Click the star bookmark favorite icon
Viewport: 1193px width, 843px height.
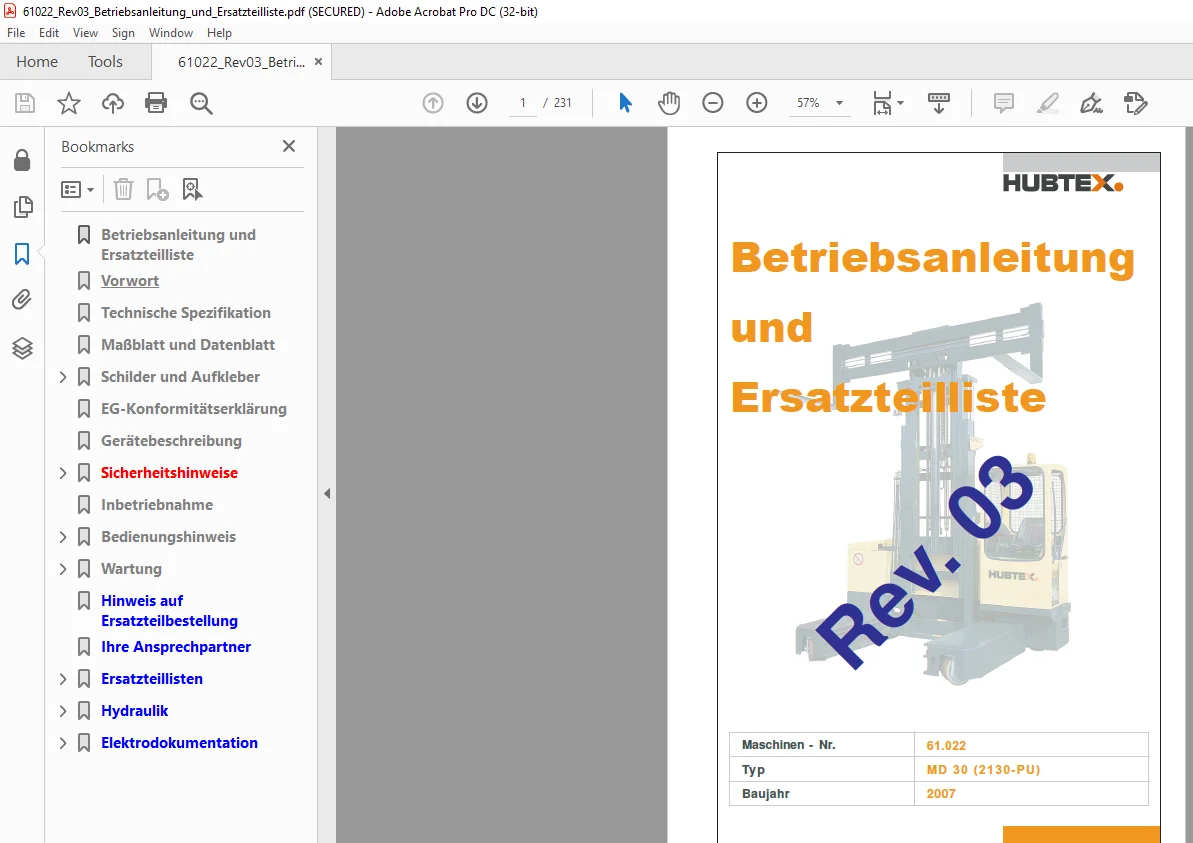click(x=68, y=103)
